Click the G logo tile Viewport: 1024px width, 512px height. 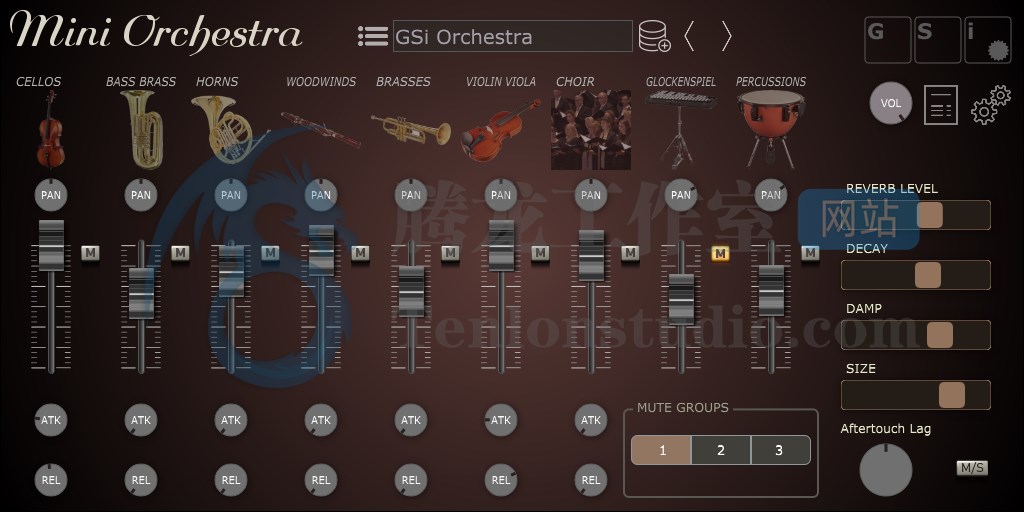pyautogui.click(x=888, y=40)
